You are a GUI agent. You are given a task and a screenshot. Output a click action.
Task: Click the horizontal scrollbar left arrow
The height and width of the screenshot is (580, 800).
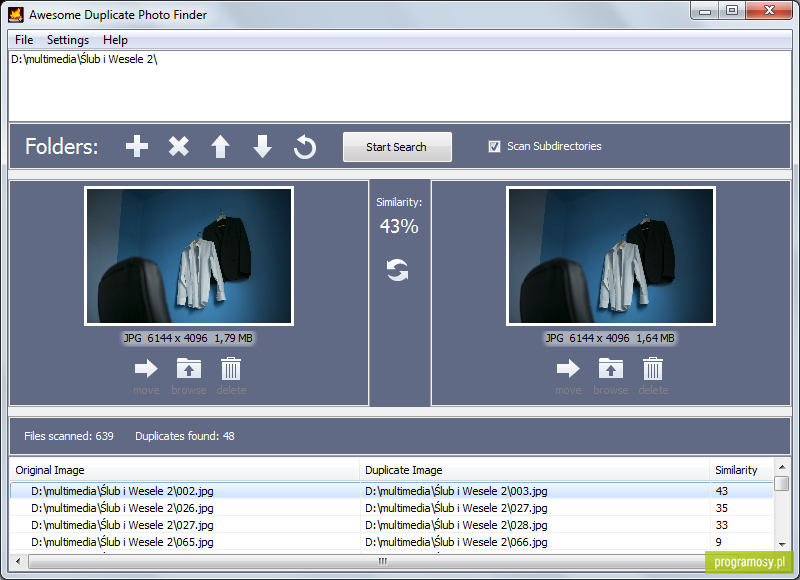tap(18, 562)
